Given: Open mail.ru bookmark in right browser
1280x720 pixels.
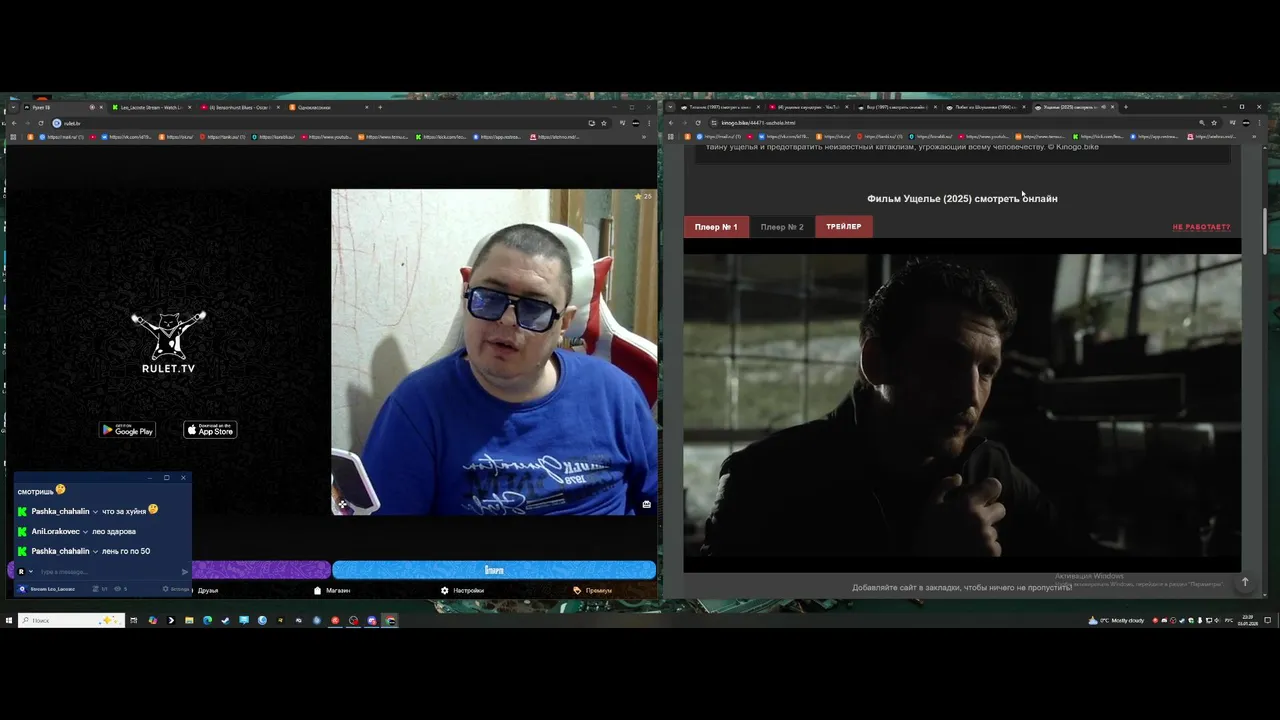Looking at the screenshot, I should [x=721, y=137].
